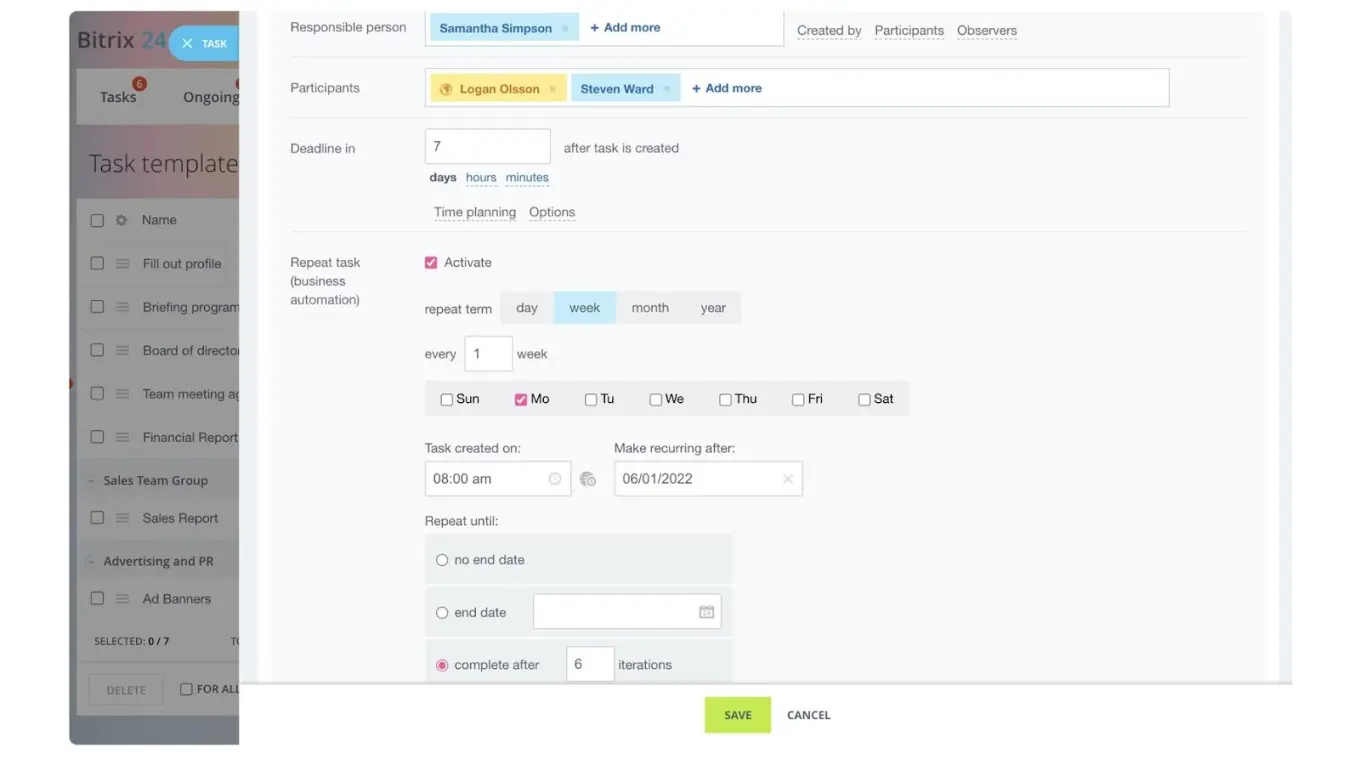This screenshot has width=1360, height=770.
Task: Select the no end date radio option
Action: [x=442, y=560]
